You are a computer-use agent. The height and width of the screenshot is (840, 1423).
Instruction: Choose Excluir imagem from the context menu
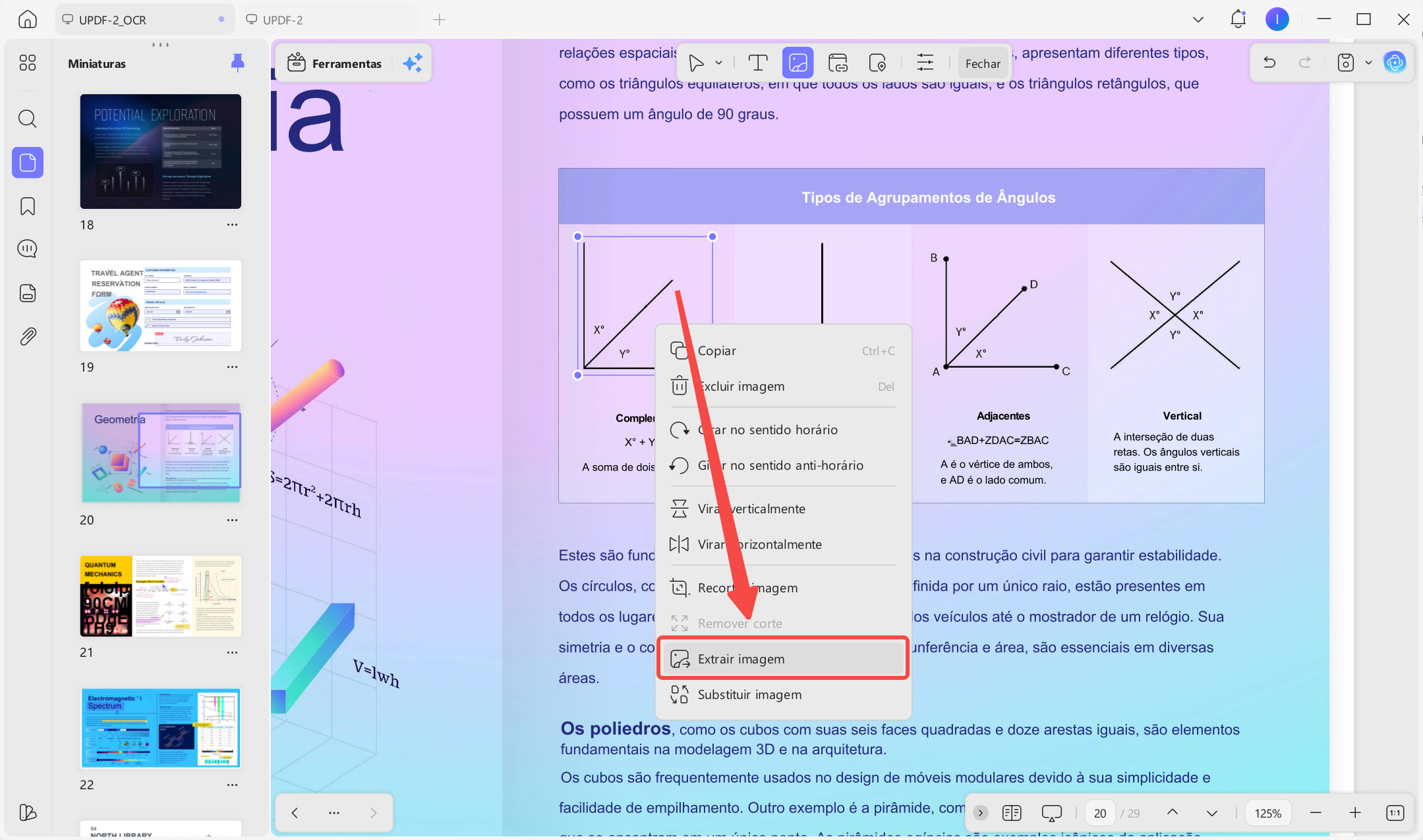click(x=783, y=387)
